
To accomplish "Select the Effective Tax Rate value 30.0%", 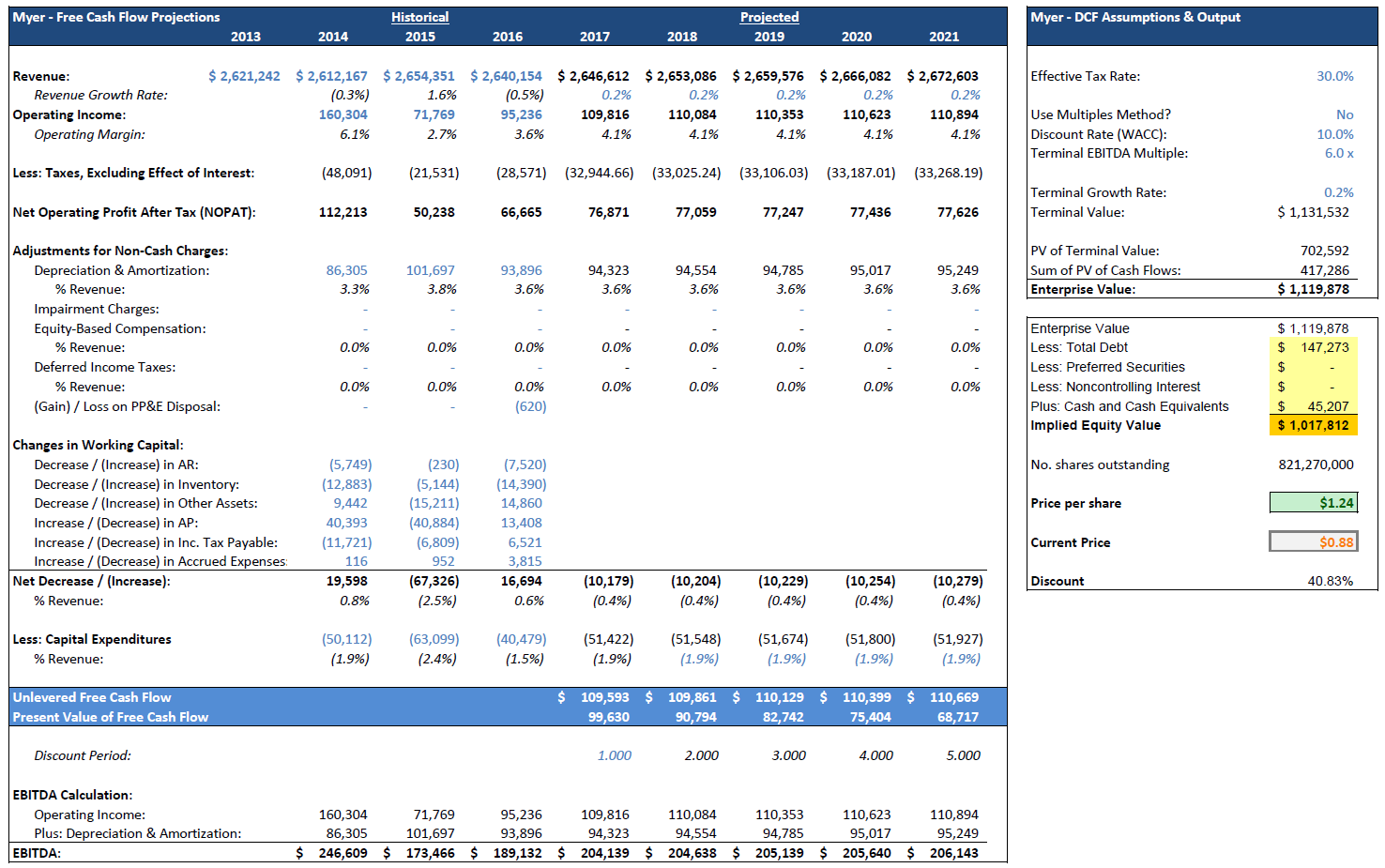I will pos(1334,76).
